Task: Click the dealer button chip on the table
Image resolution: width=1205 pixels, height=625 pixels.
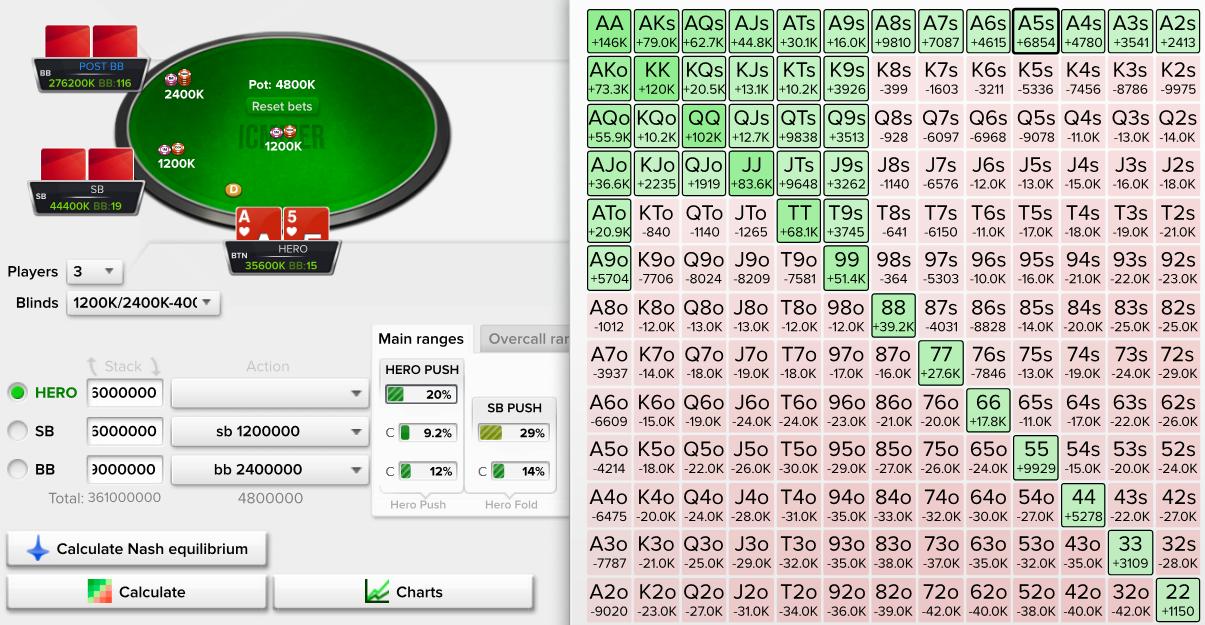Action: (x=234, y=189)
